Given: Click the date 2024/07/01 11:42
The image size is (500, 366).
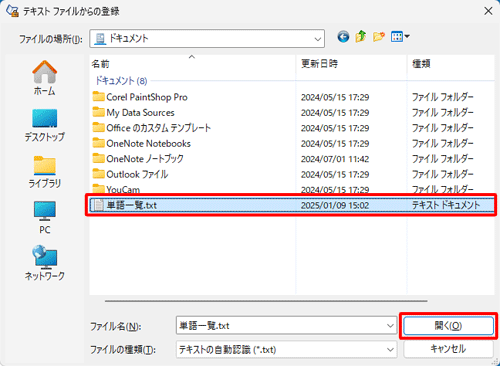Looking at the screenshot, I should pyautogui.click(x=335, y=159).
